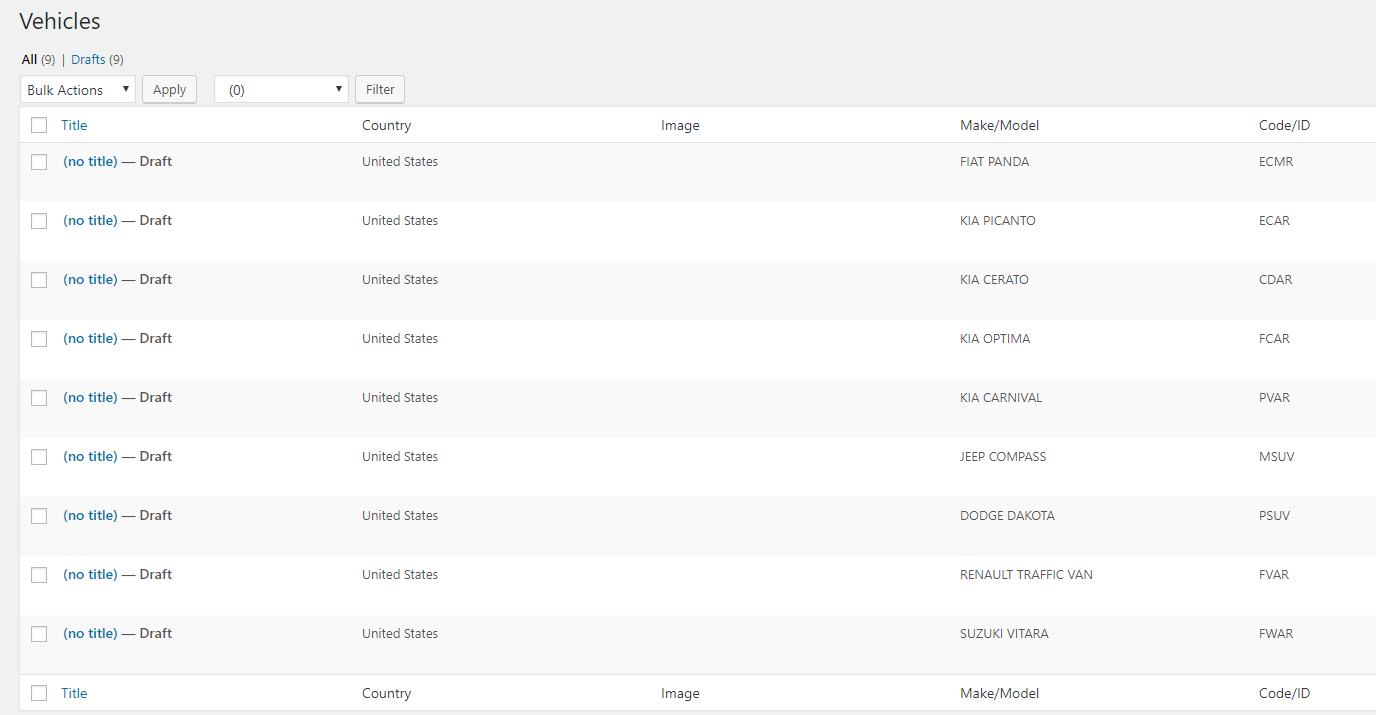Click the RENAULT TRAFFIC VAN make/model text

click(x=1026, y=574)
